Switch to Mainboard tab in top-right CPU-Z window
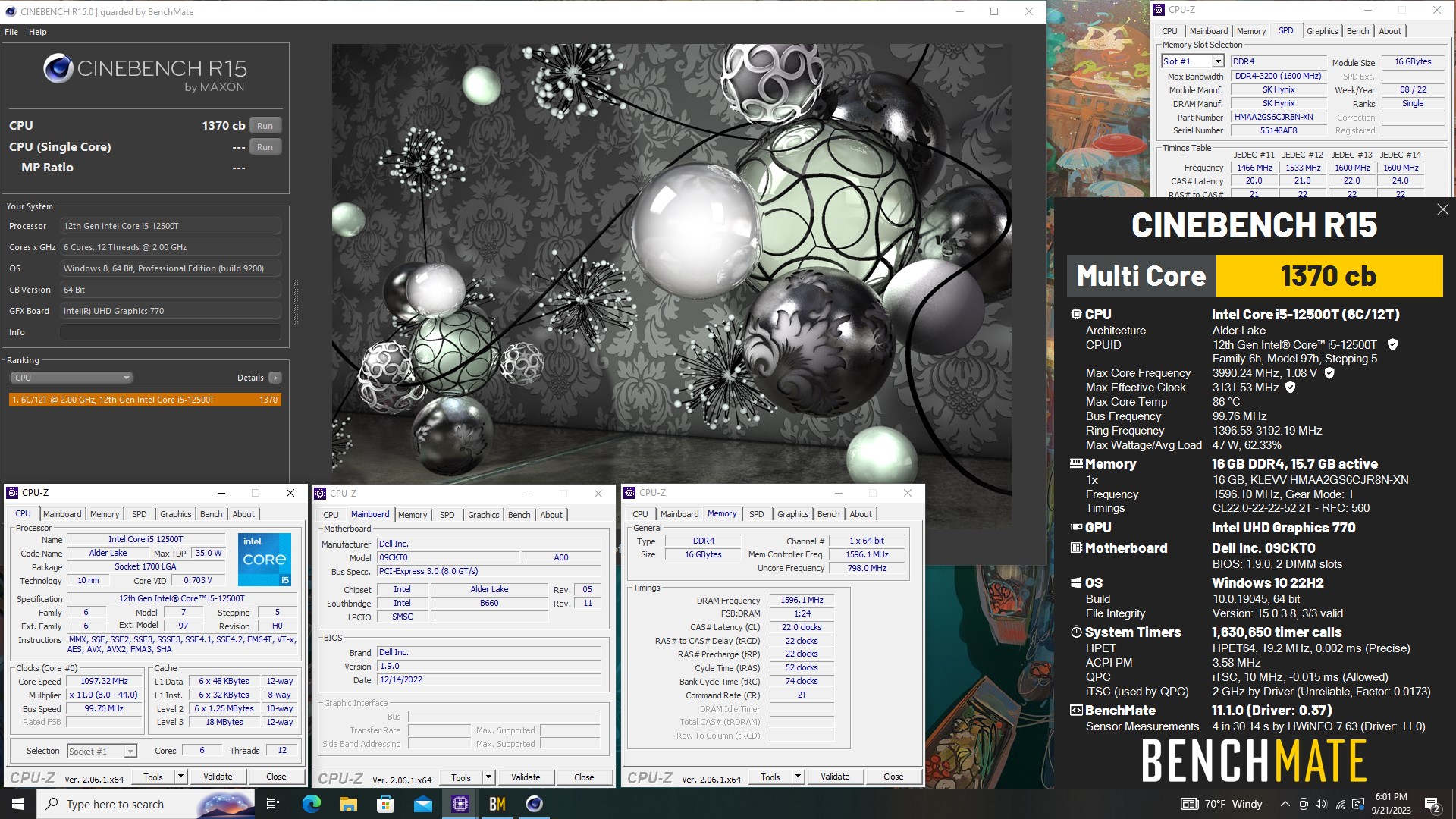Screen dimensions: 1456x819 point(1208,31)
